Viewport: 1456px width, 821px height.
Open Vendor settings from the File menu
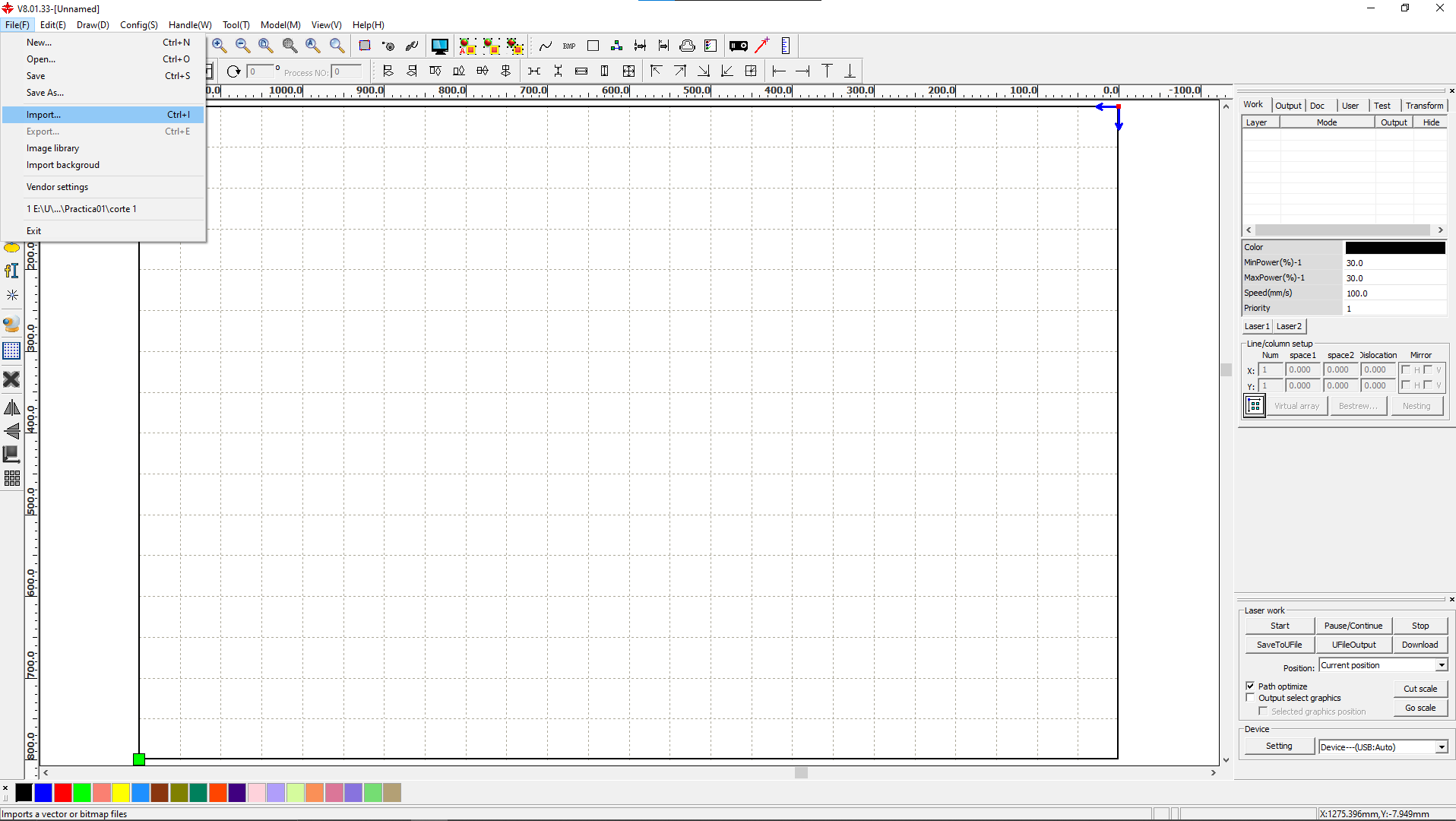pyautogui.click(x=103, y=187)
